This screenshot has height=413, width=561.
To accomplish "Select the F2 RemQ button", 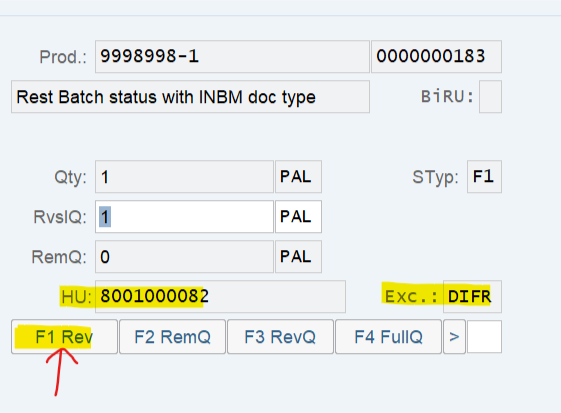I will point(172,337).
